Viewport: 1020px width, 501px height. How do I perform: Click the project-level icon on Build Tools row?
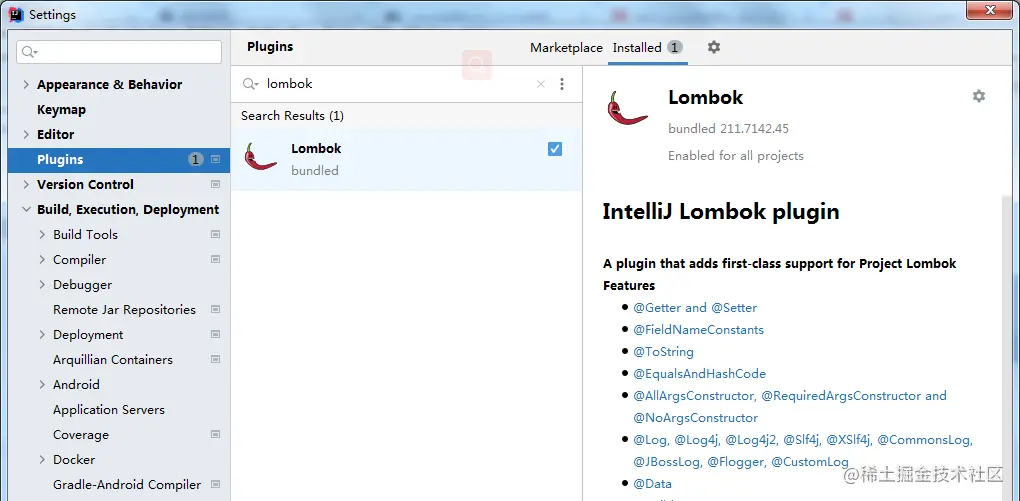point(215,234)
